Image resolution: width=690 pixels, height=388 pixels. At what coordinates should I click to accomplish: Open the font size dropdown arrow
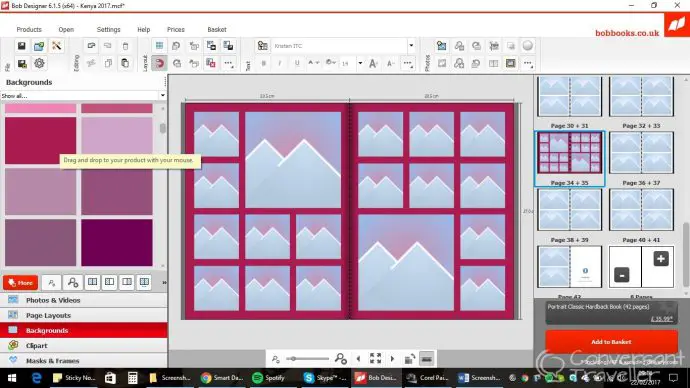point(360,63)
